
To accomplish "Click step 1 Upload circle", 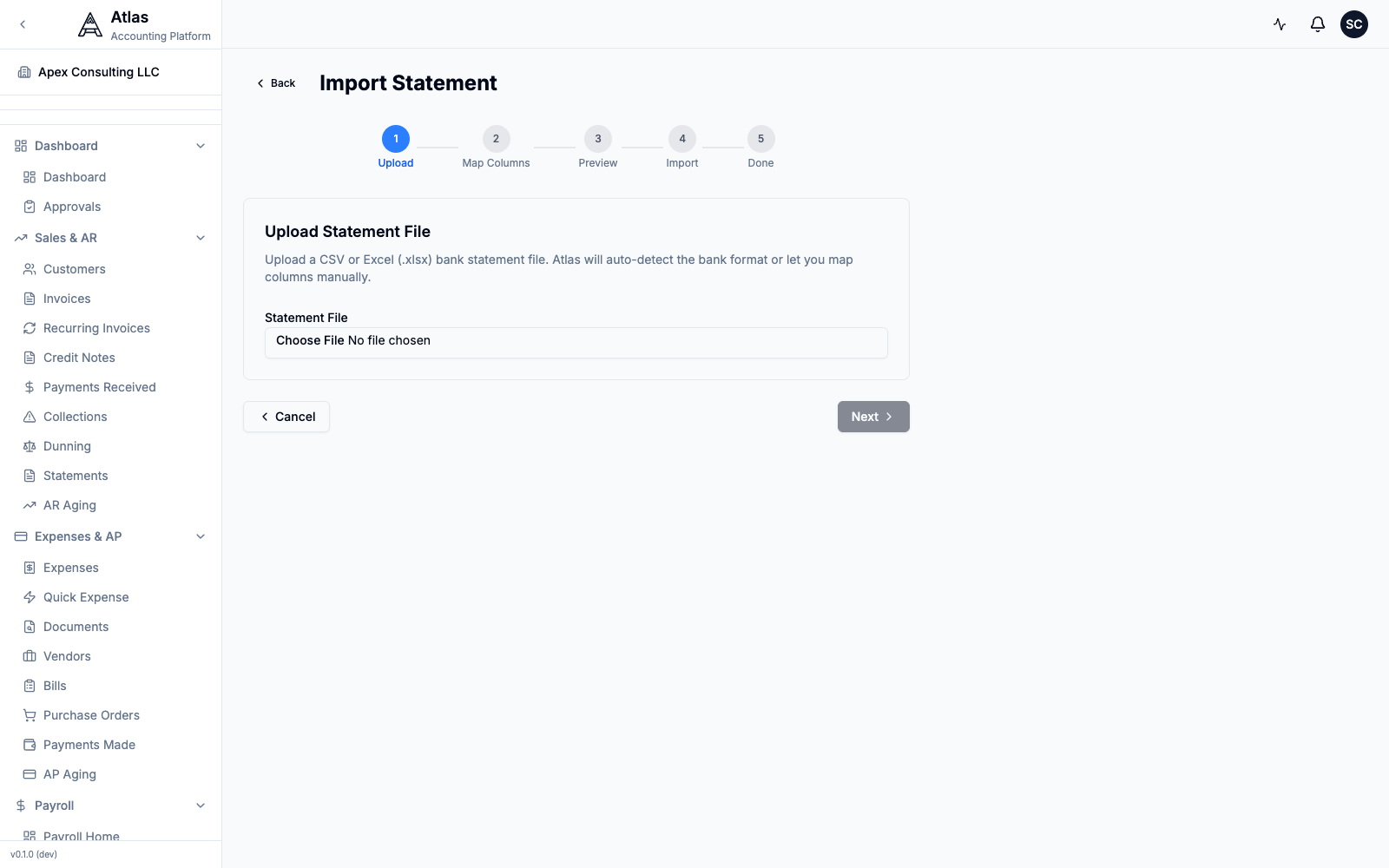I will [396, 139].
